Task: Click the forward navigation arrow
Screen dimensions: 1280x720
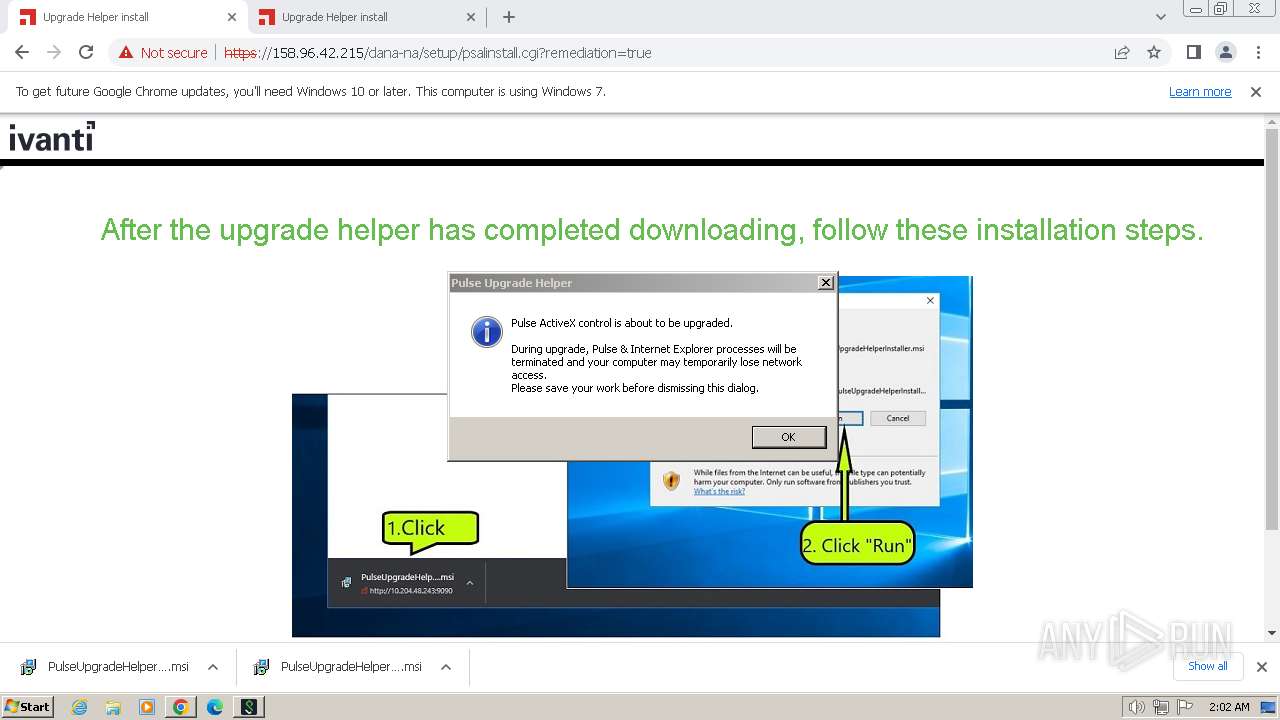Action: 54,52
